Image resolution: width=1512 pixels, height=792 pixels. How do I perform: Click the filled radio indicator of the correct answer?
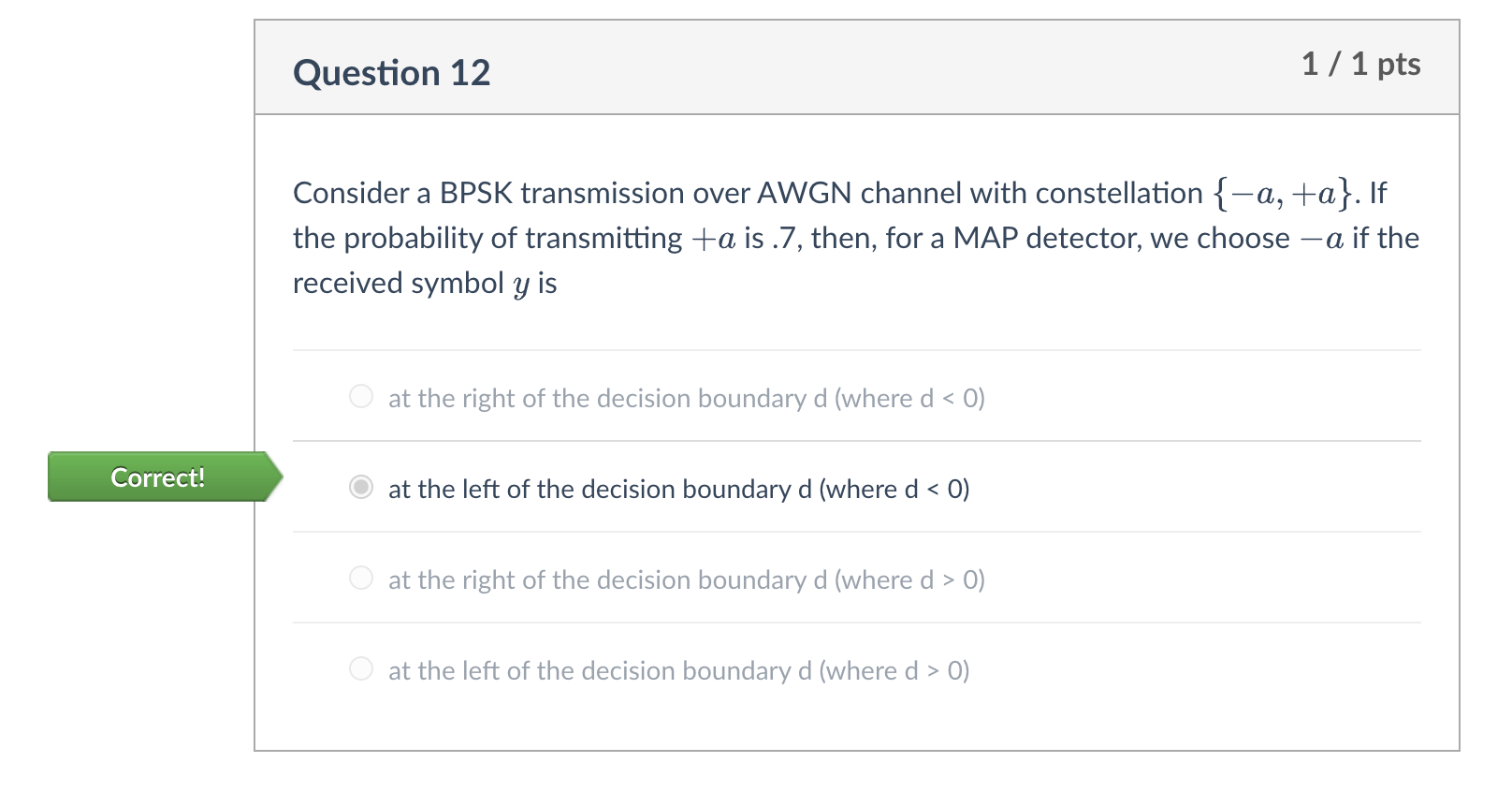coord(361,487)
